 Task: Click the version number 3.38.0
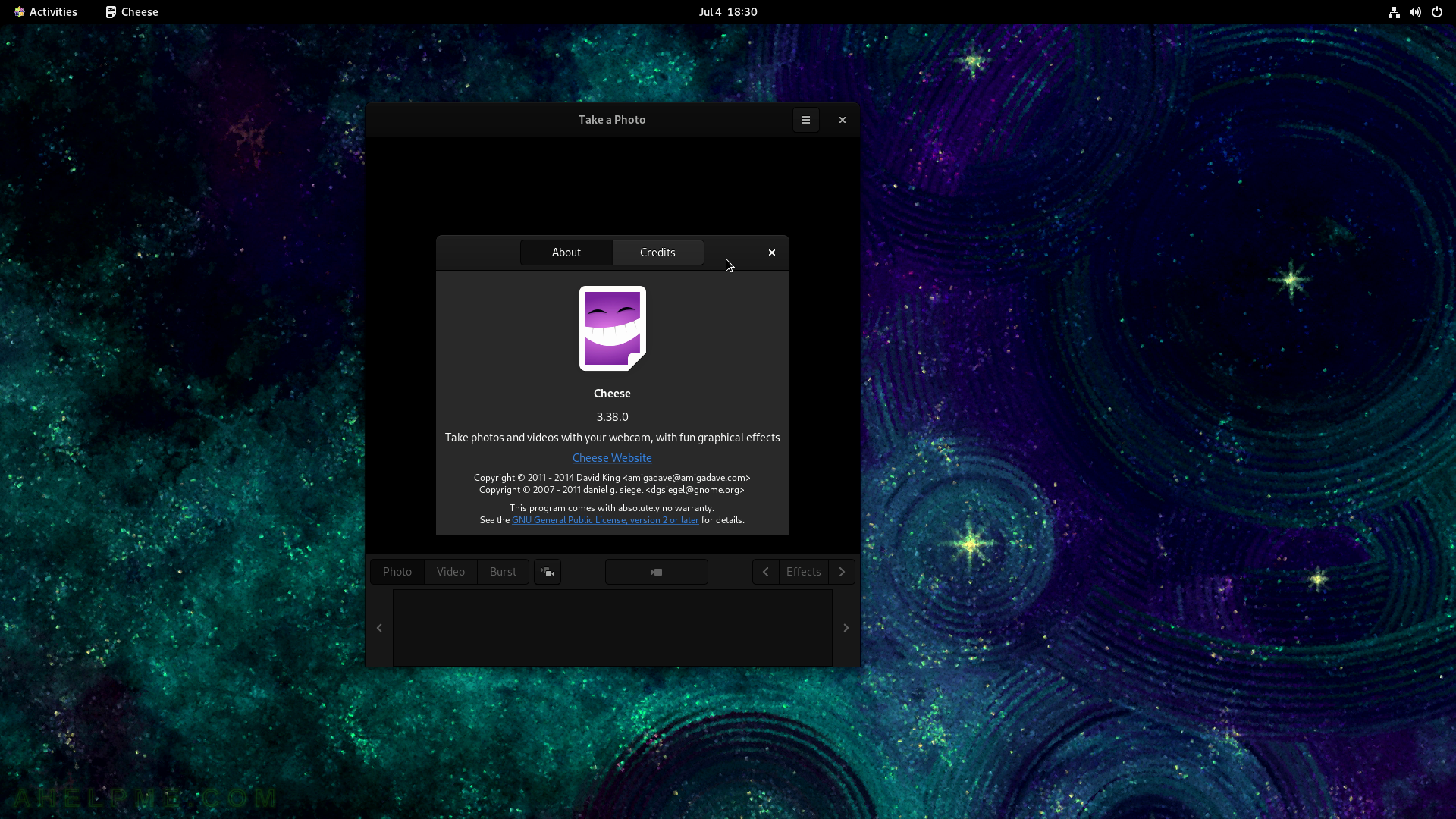pos(612,417)
